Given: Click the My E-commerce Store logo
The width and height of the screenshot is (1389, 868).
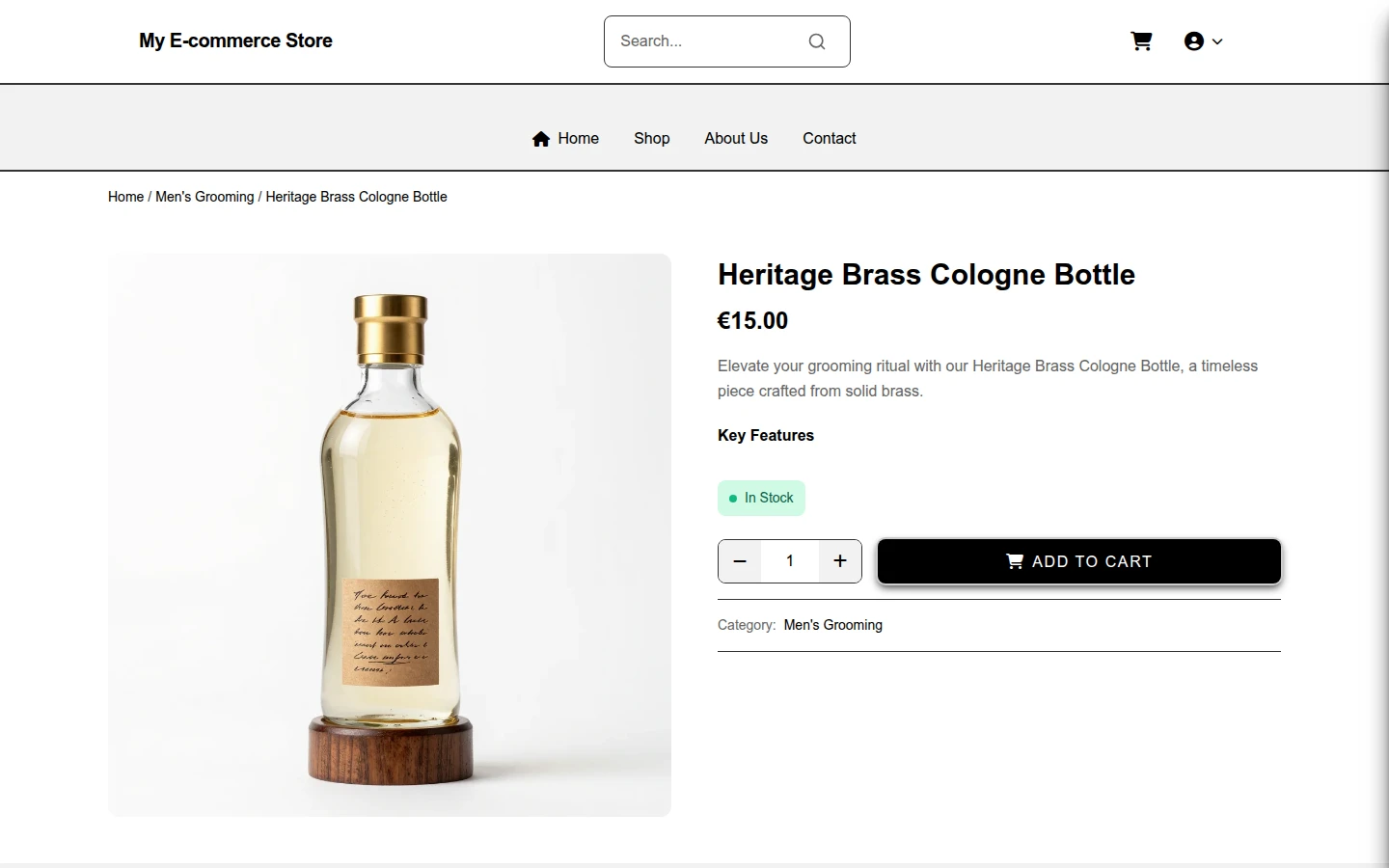Looking at the screenshot, I should click(x=235, y=41).
